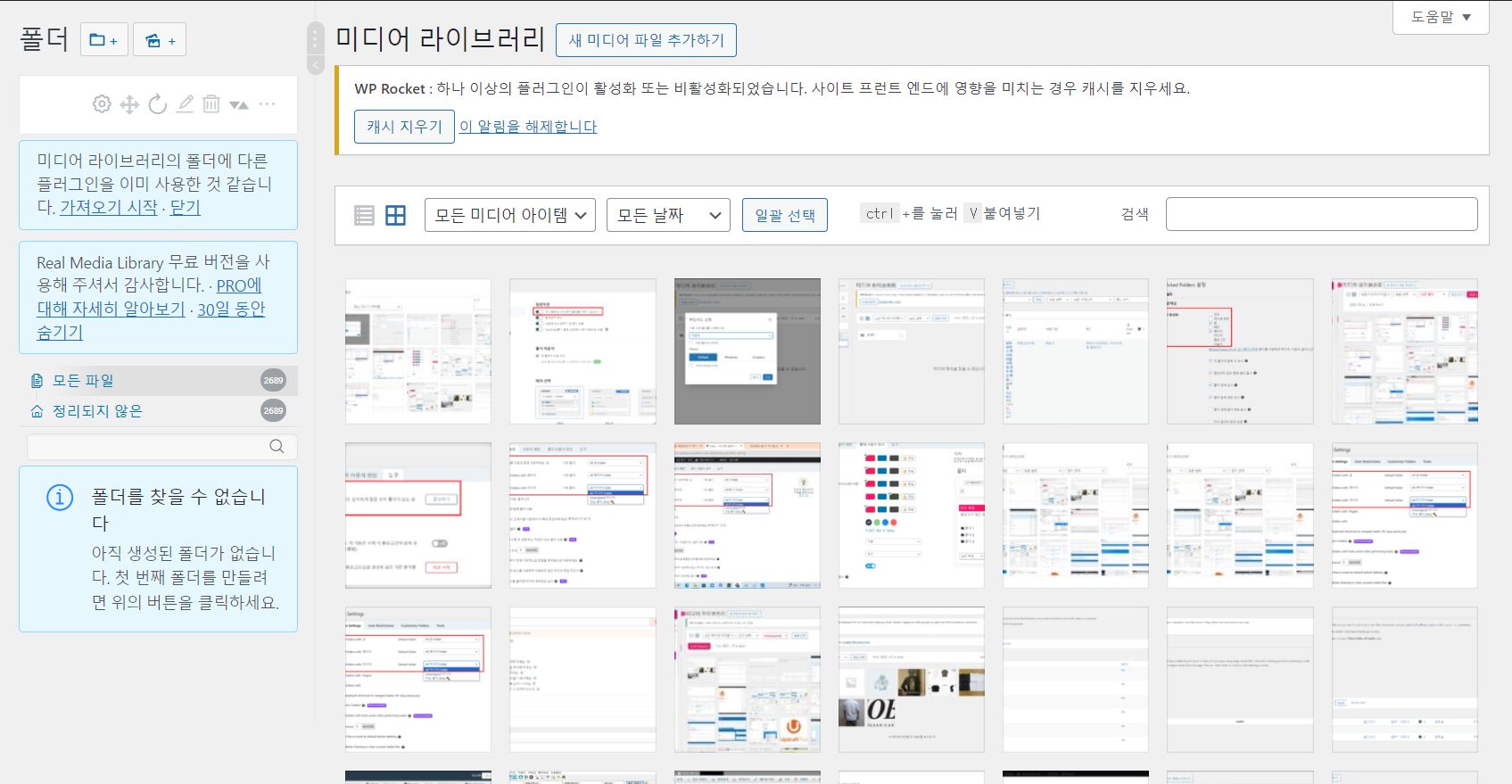
Task: Click the '이 알림을 해제합니다' link
Action: point(528,127)
